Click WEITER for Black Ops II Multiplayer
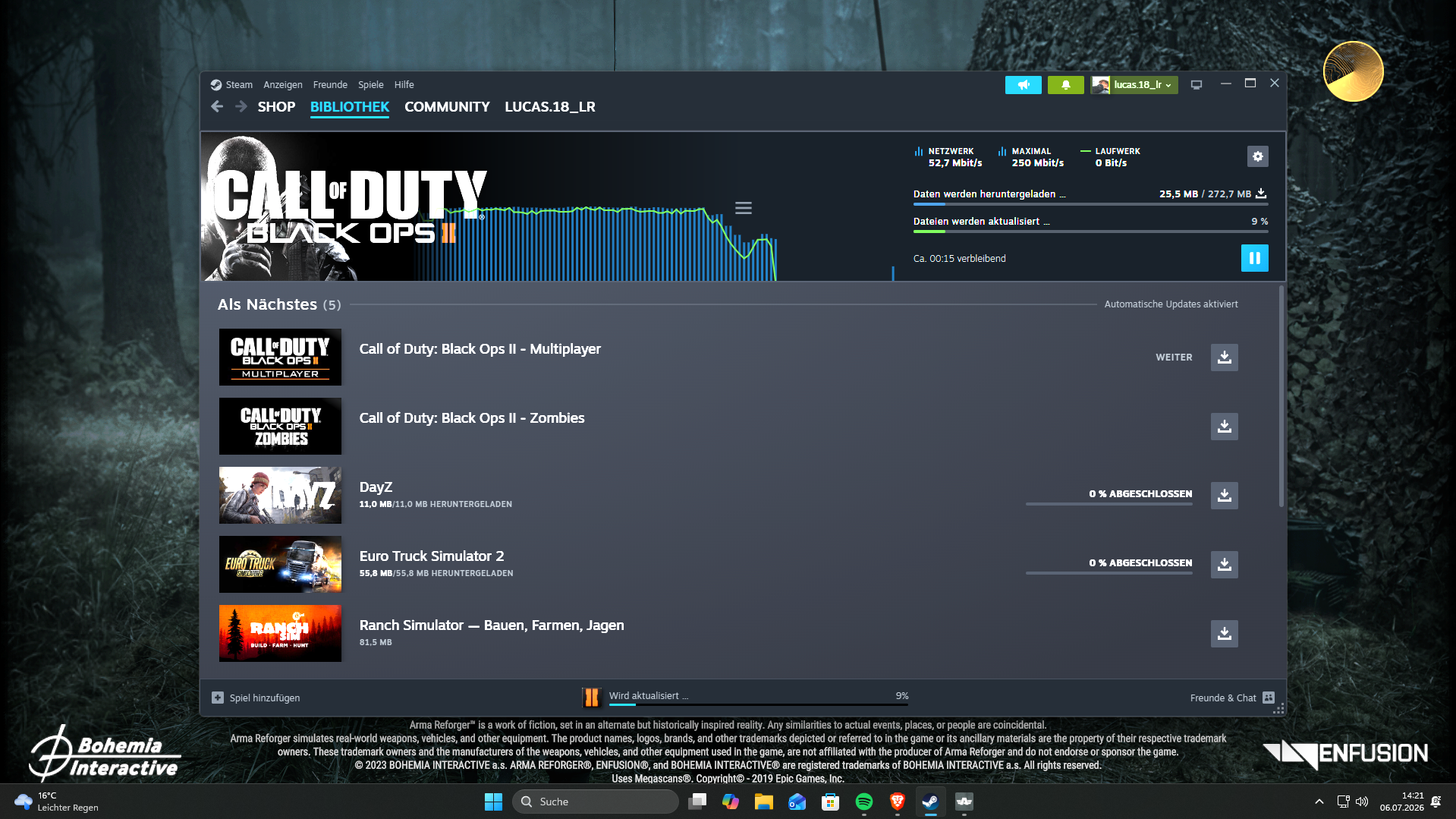The width and height of the screenshot is (1456, 819). click(1174, 358)
